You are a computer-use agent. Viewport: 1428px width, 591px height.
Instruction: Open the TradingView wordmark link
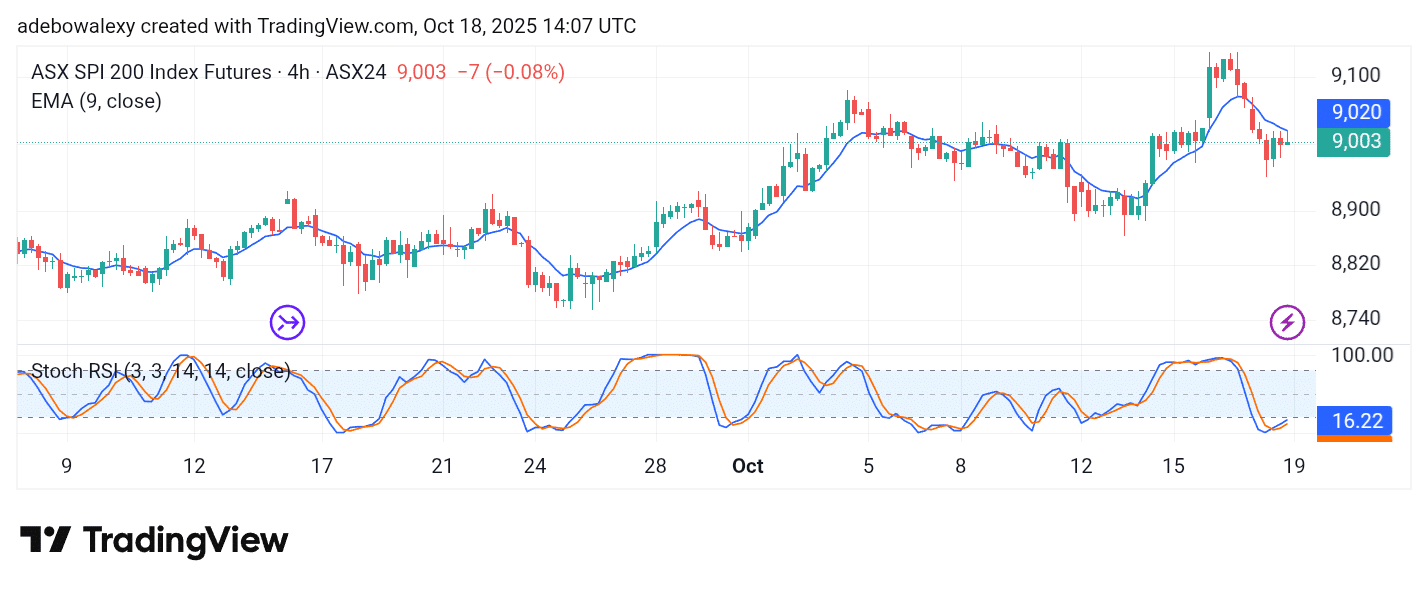point(185,541)
